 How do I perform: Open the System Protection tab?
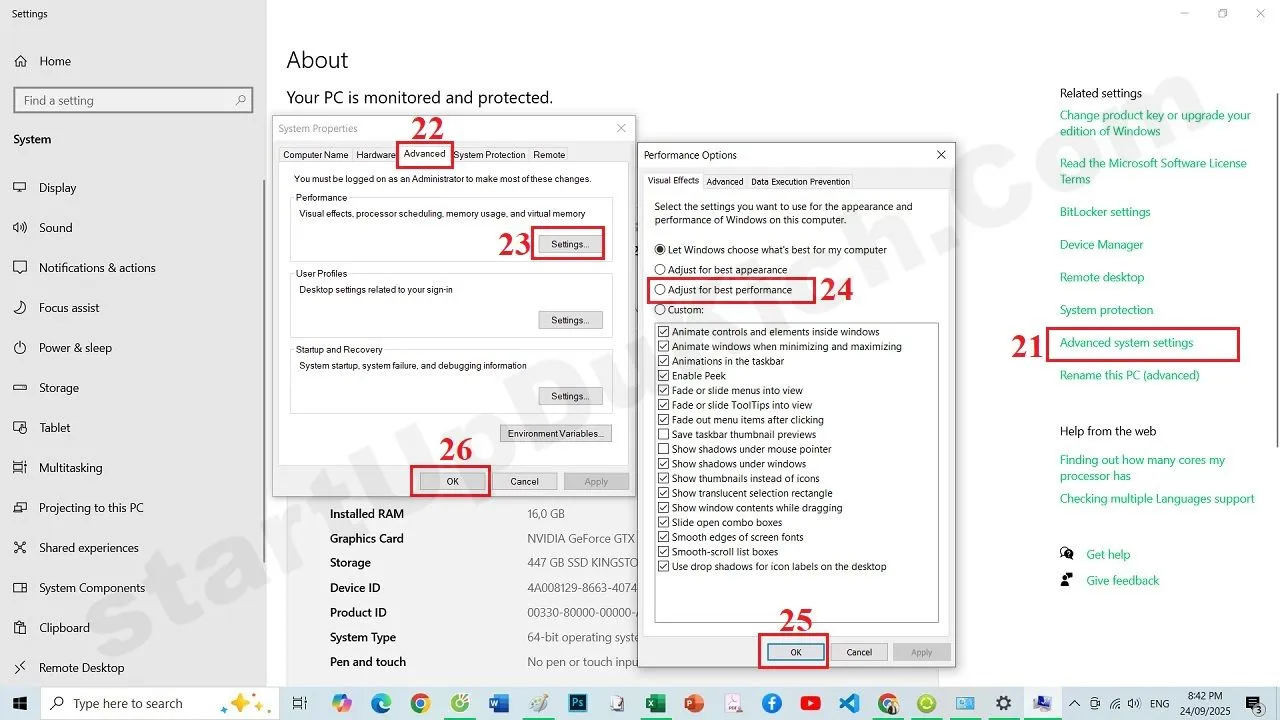click(x=489, y=155)
